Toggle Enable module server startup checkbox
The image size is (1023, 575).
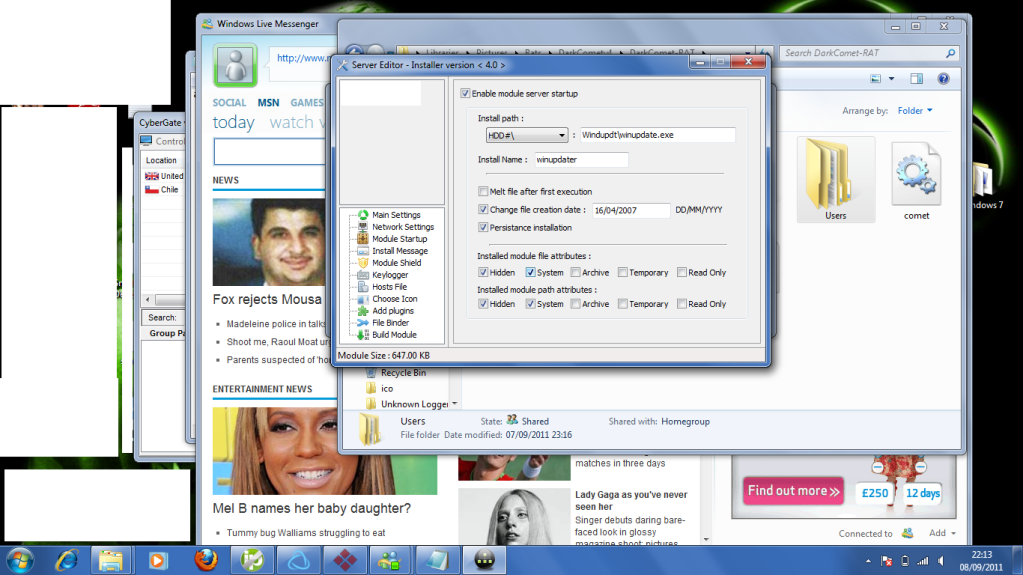(x=465, y=93)
